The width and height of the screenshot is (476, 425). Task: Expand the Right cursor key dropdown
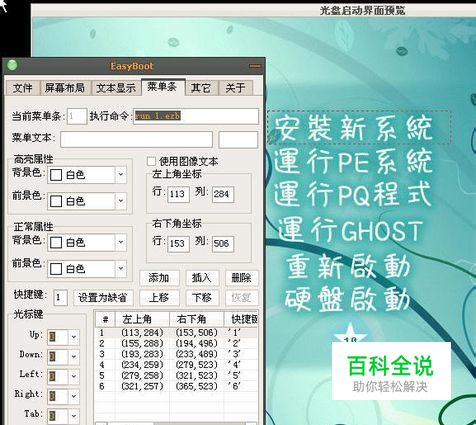pyautogui.click(x=74, y=396)
